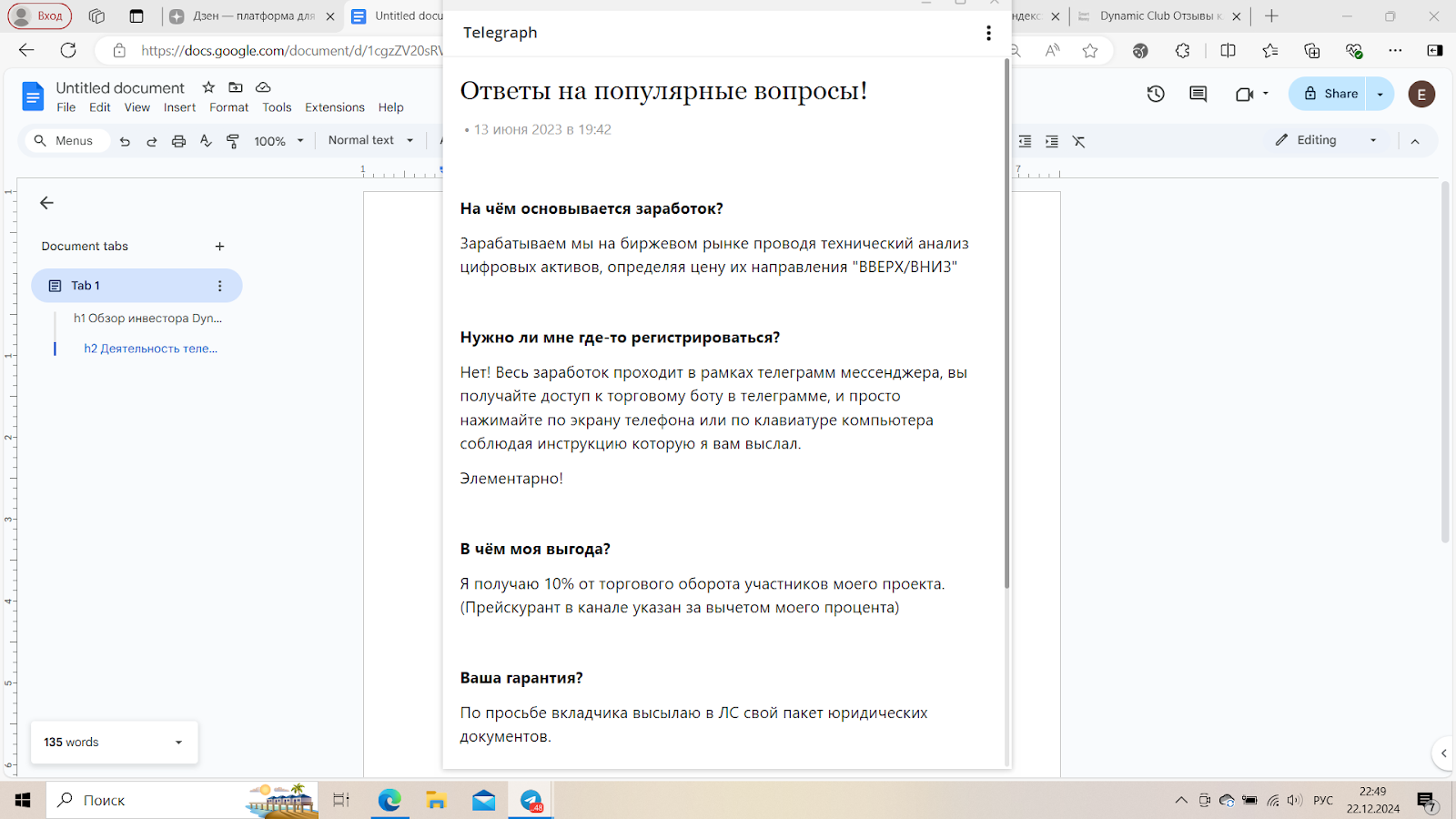Open Mail app from the taskbar
This screenshot has width=1456, height=819.
pos(484,801)
